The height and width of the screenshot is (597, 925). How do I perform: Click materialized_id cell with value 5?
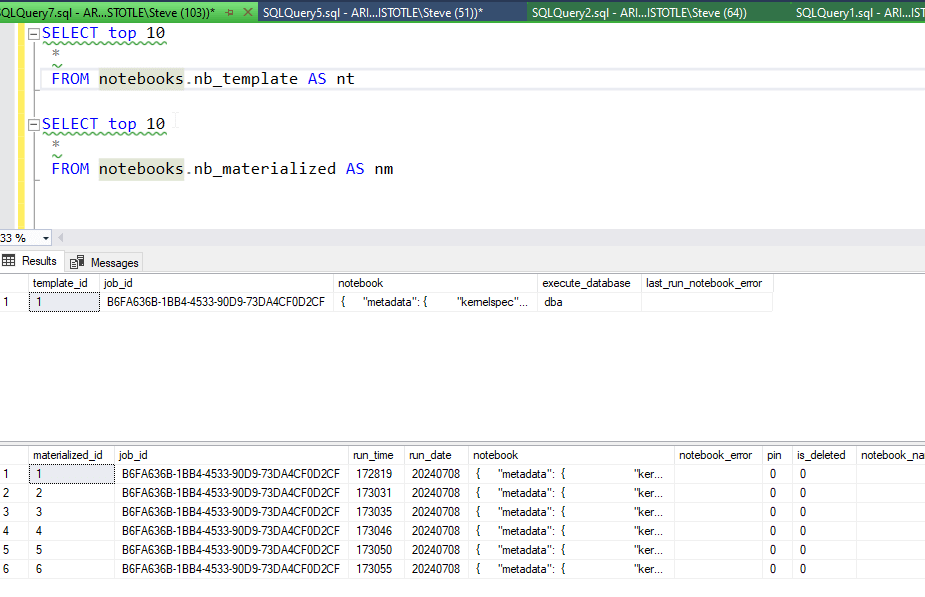pyautogui.click(x=72, y=549)
